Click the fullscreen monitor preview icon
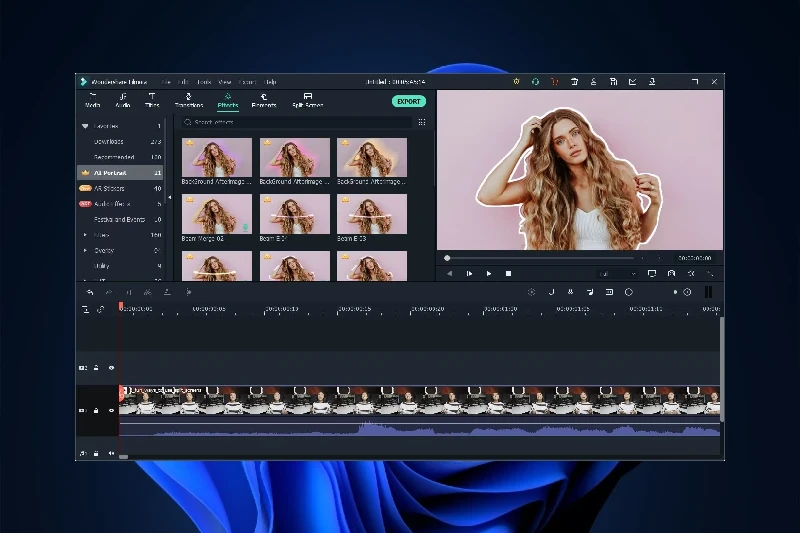This screenshot has width=800, height=533. tap(652, 274)
